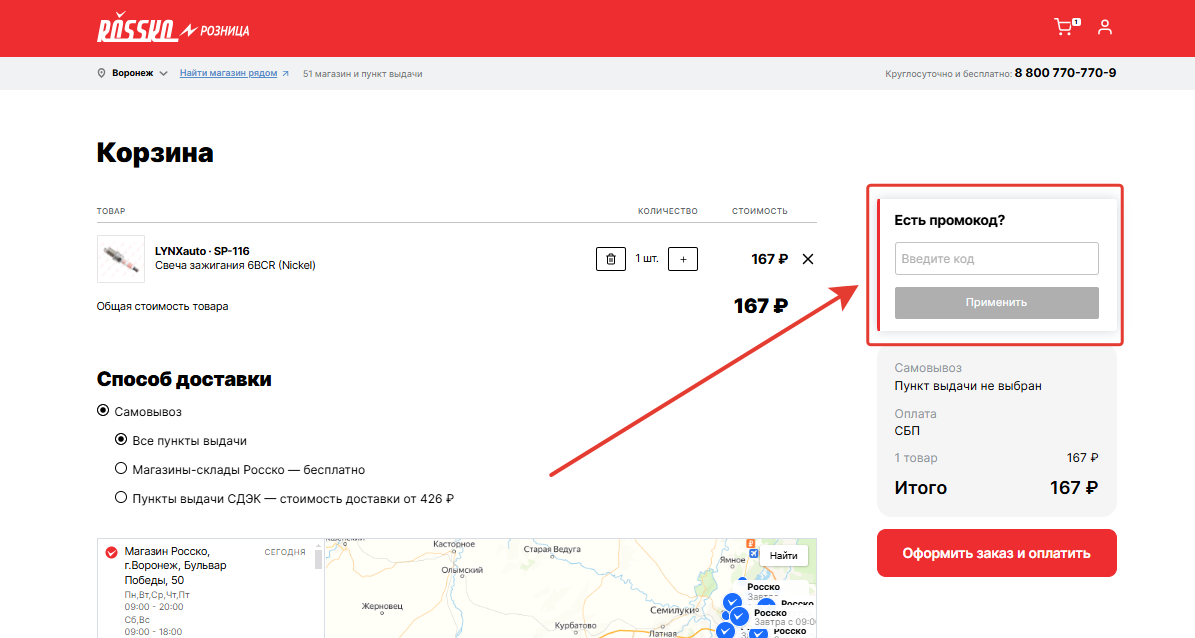Click the Итого total label

[921, 488]
